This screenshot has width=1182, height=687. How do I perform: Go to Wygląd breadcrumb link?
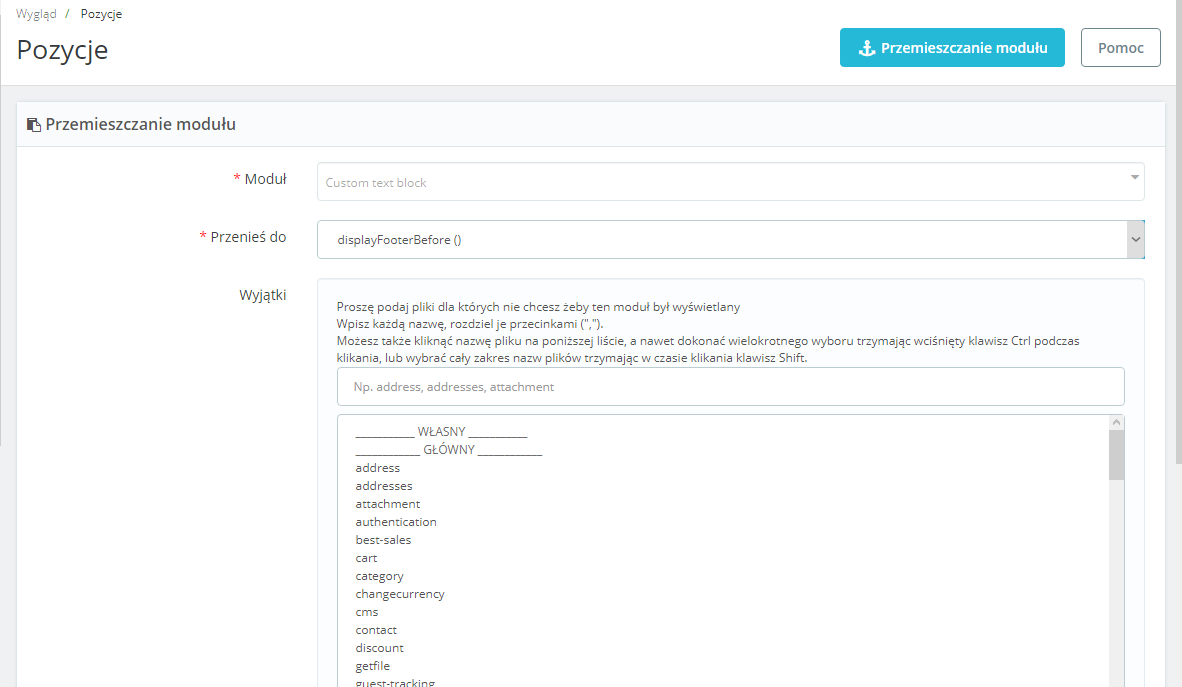[36, 14]
